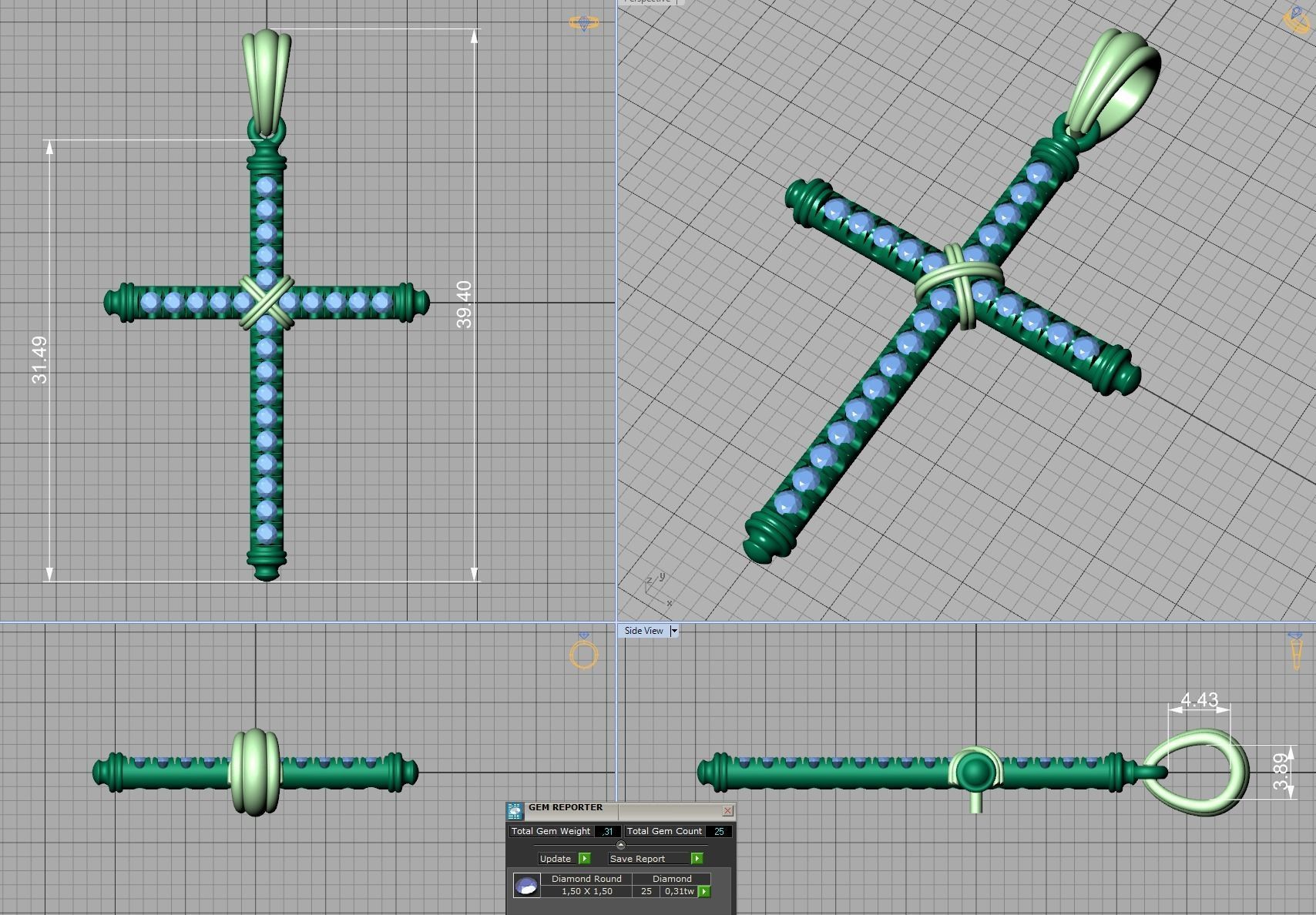1316x915 pixels.
Task: Click the Side View viewport label
Action: [643, 631]
